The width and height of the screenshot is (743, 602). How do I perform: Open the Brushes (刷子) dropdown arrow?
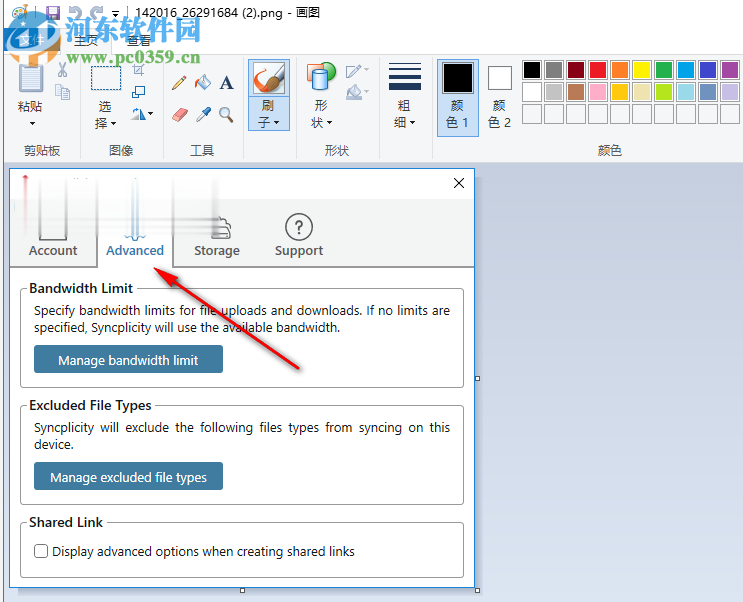coord(276,123)
